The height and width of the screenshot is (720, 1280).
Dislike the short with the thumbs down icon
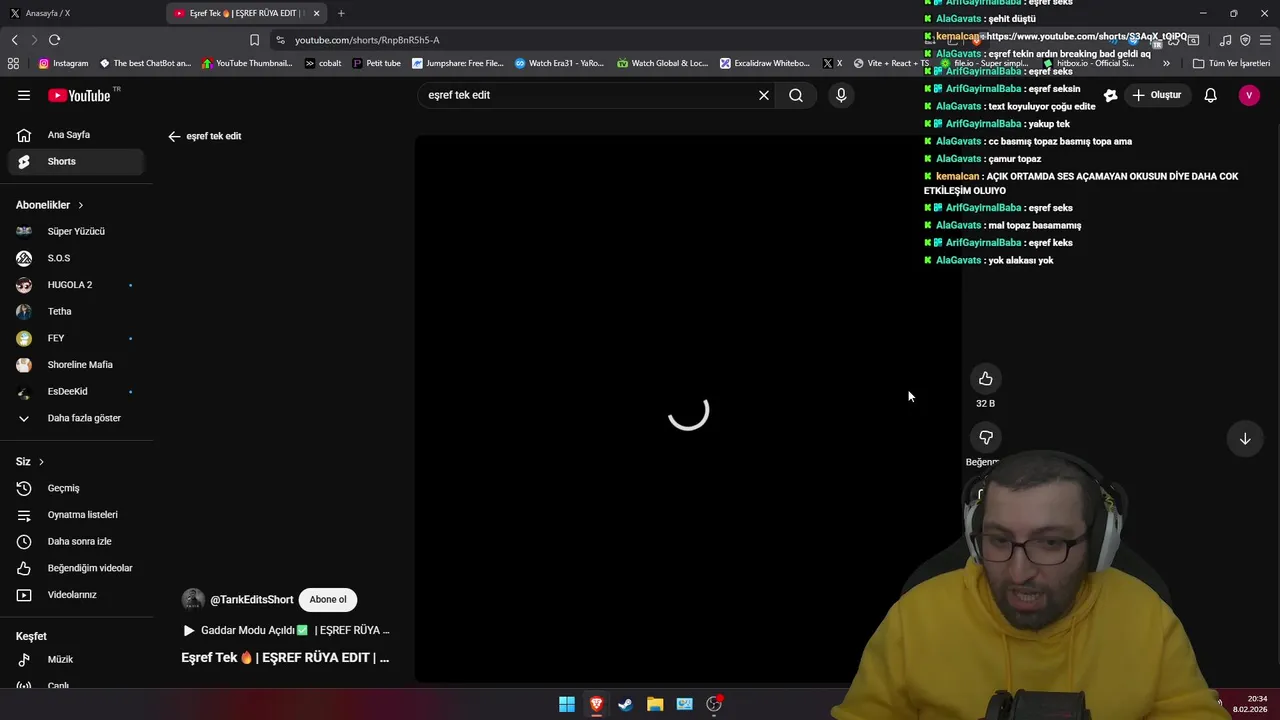click(986, 437)
